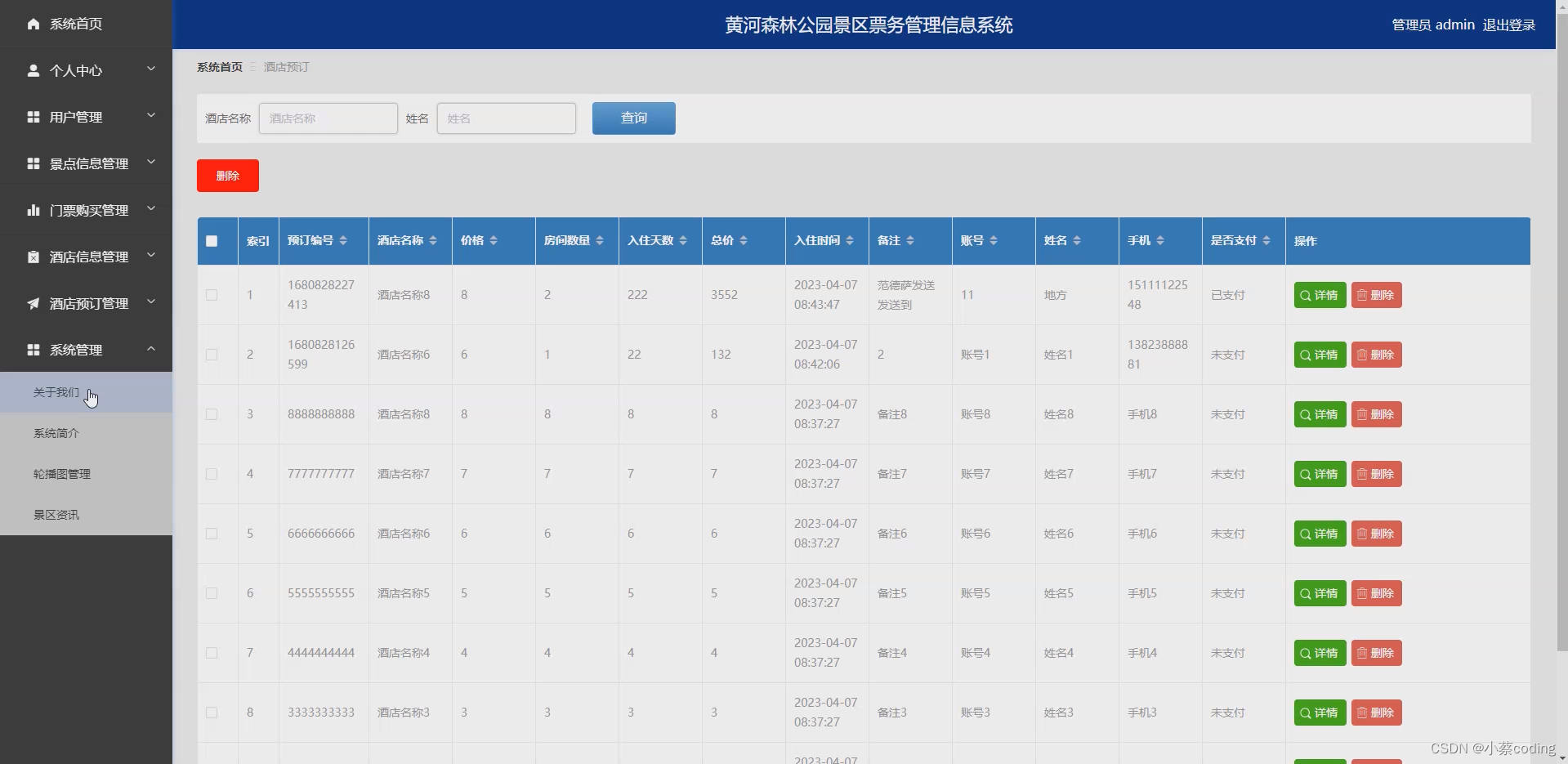
Task: Click the home icon beside 系统首页
Action: (x=34, y=24)
